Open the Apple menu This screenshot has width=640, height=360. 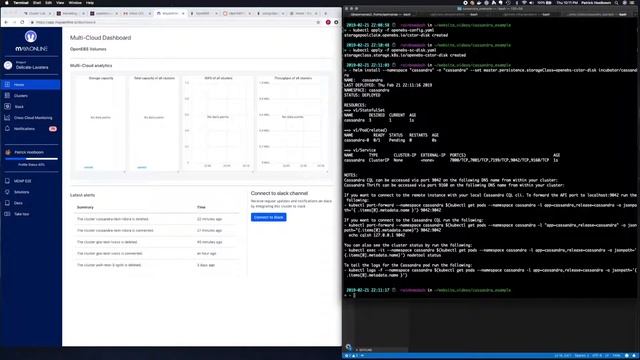click(x=6, y=3)
